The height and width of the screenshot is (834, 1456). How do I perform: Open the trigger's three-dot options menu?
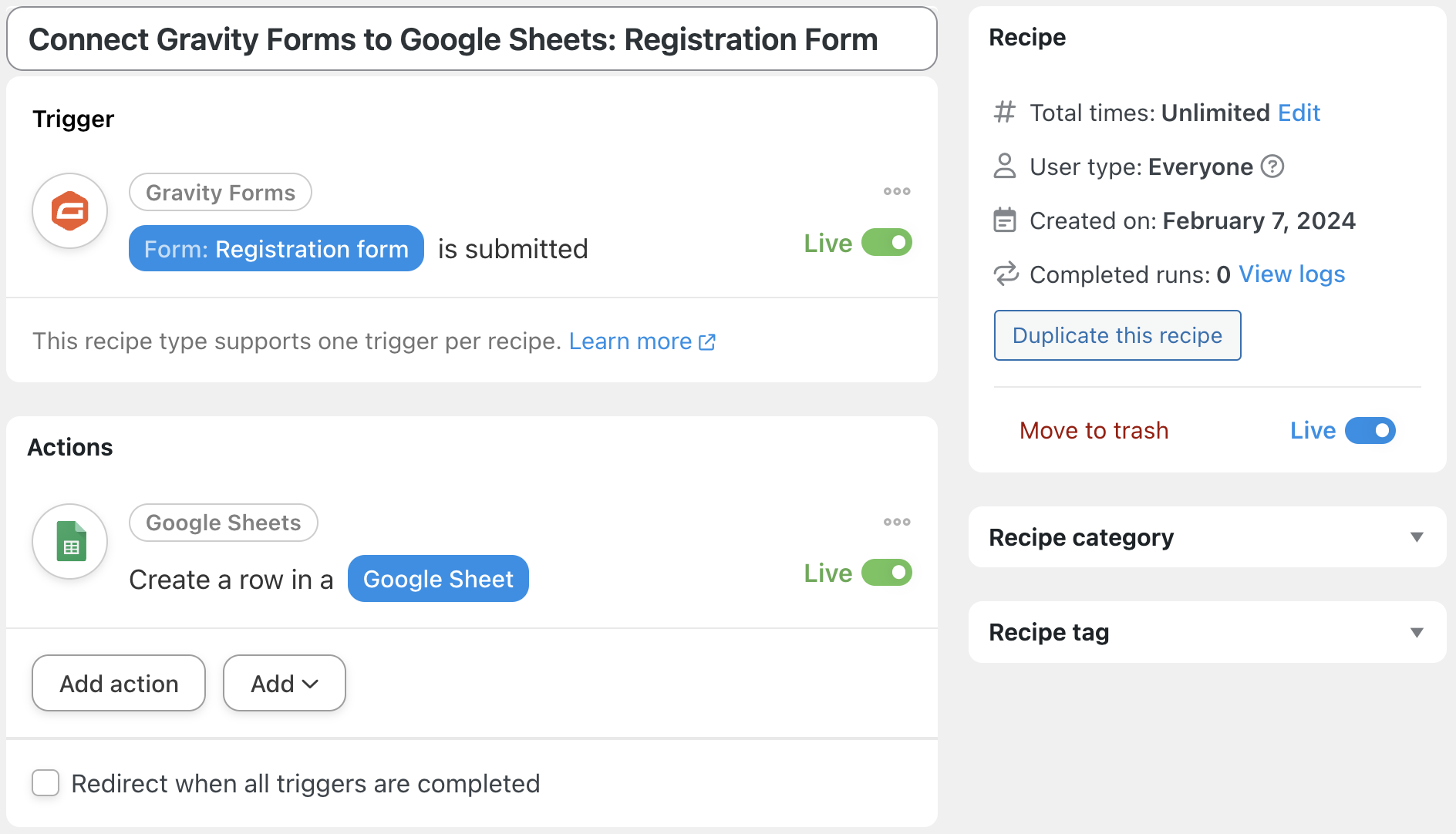tap(897, 191)
